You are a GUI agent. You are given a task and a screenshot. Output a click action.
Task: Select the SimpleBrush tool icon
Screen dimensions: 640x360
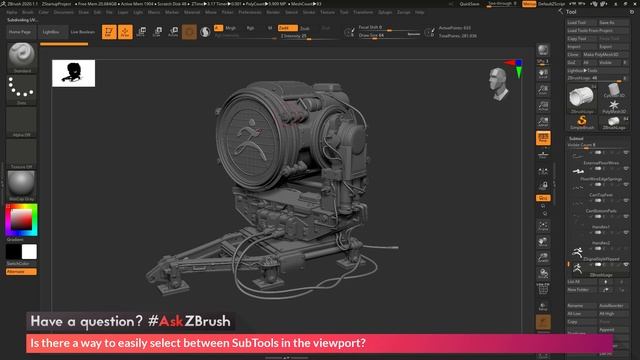point(582,122)
